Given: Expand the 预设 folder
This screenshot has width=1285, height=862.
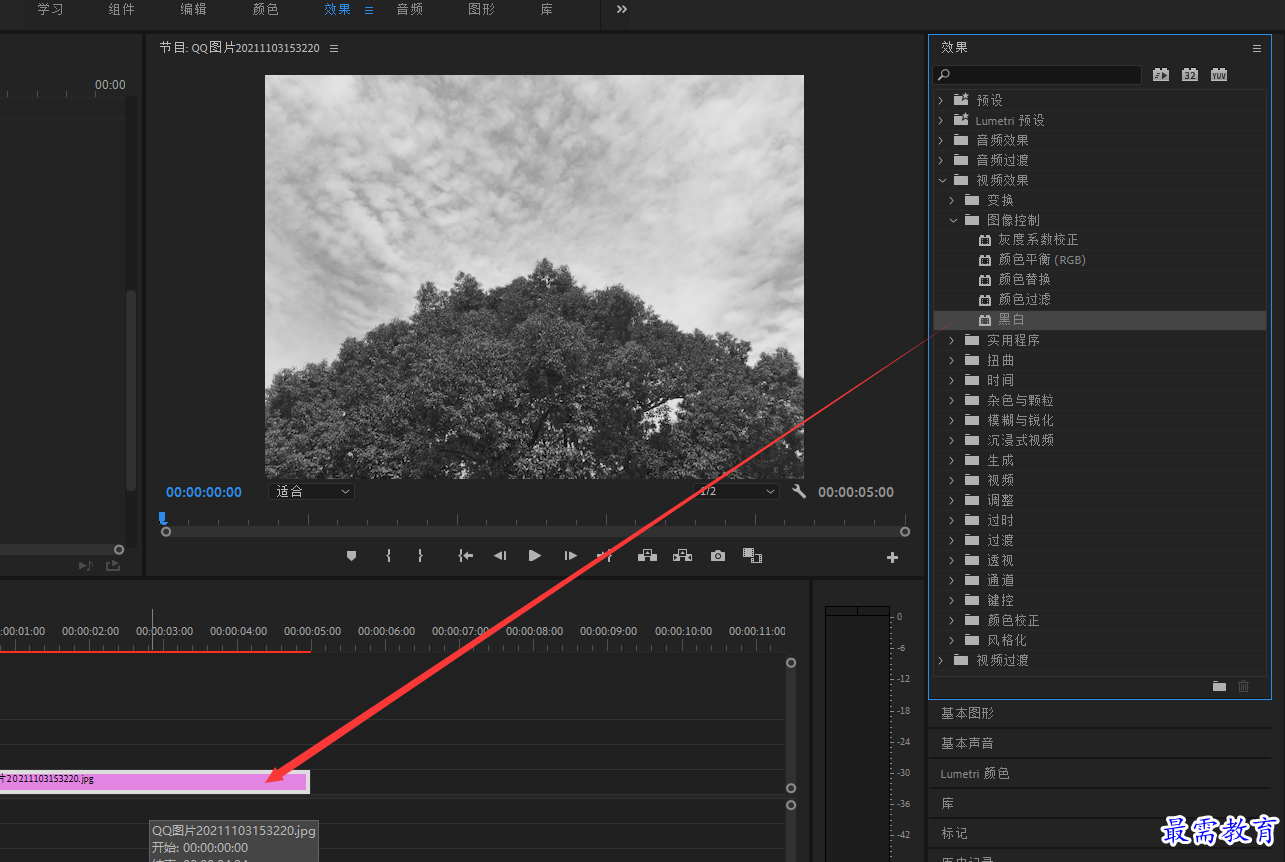Looking at the screenshot, I should coord(941,100).
